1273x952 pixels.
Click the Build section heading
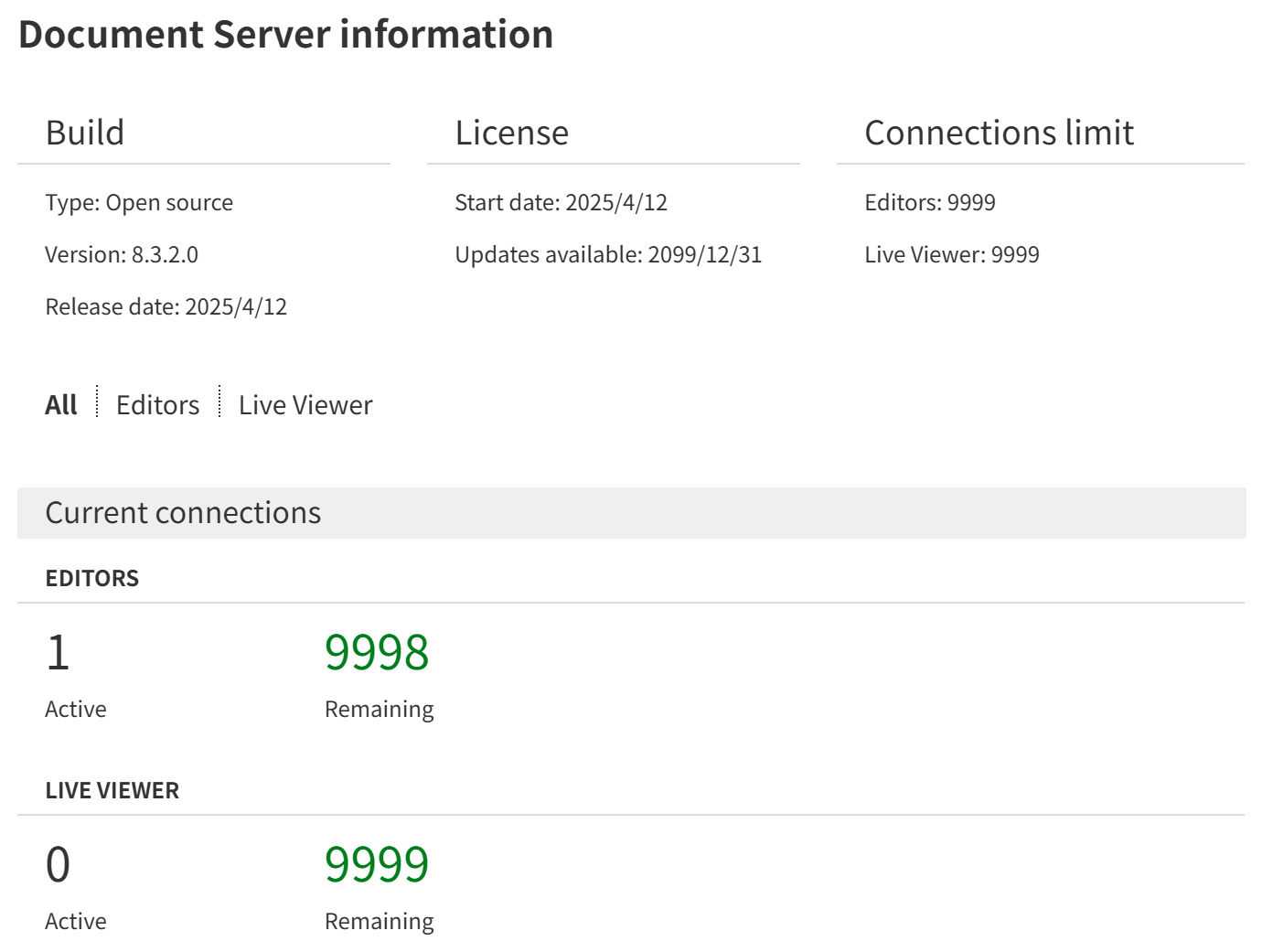coord(85,133)
